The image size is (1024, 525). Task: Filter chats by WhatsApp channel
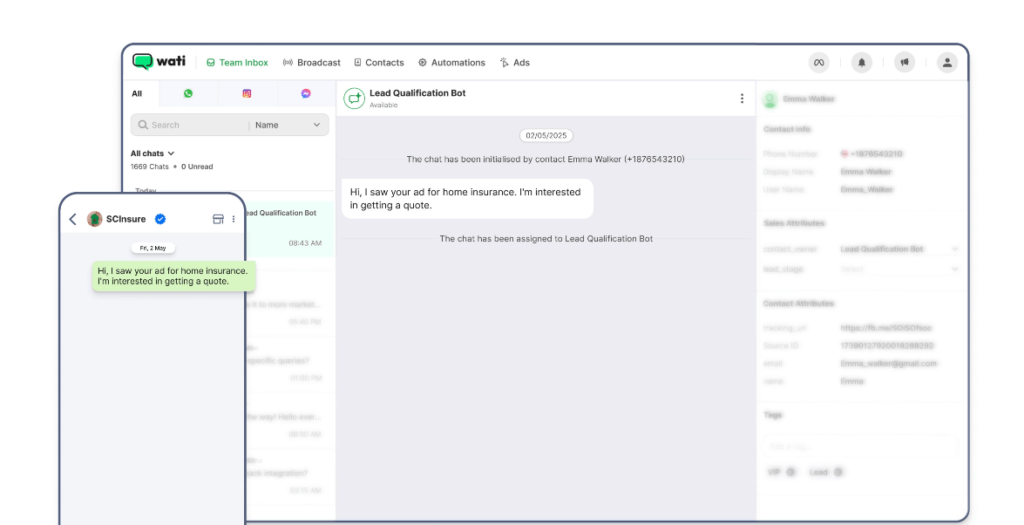pyautogui.click(x=188, y=94)
